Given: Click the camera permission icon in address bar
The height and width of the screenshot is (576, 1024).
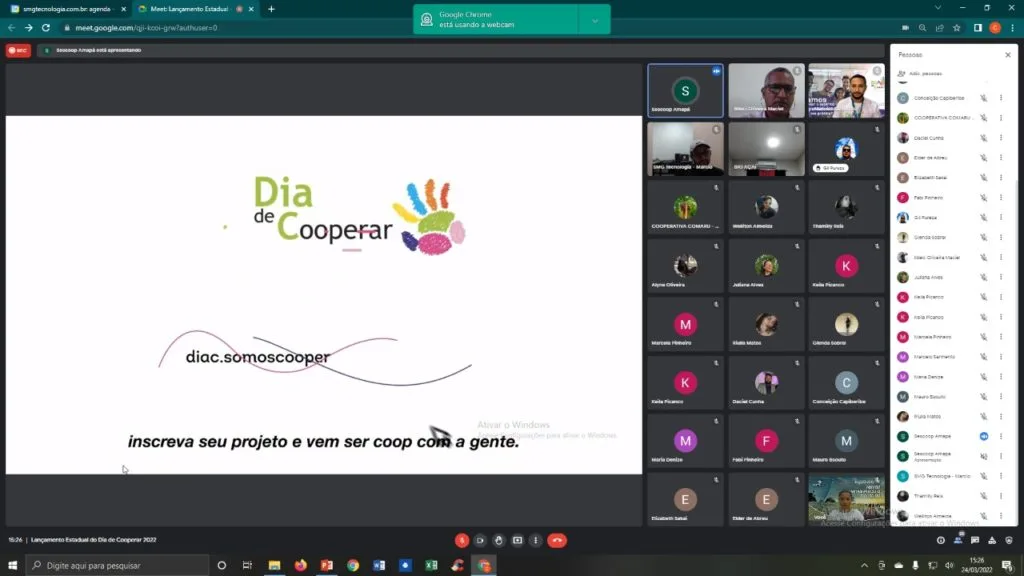Looking at the screenshot, I should click(905, 28).
